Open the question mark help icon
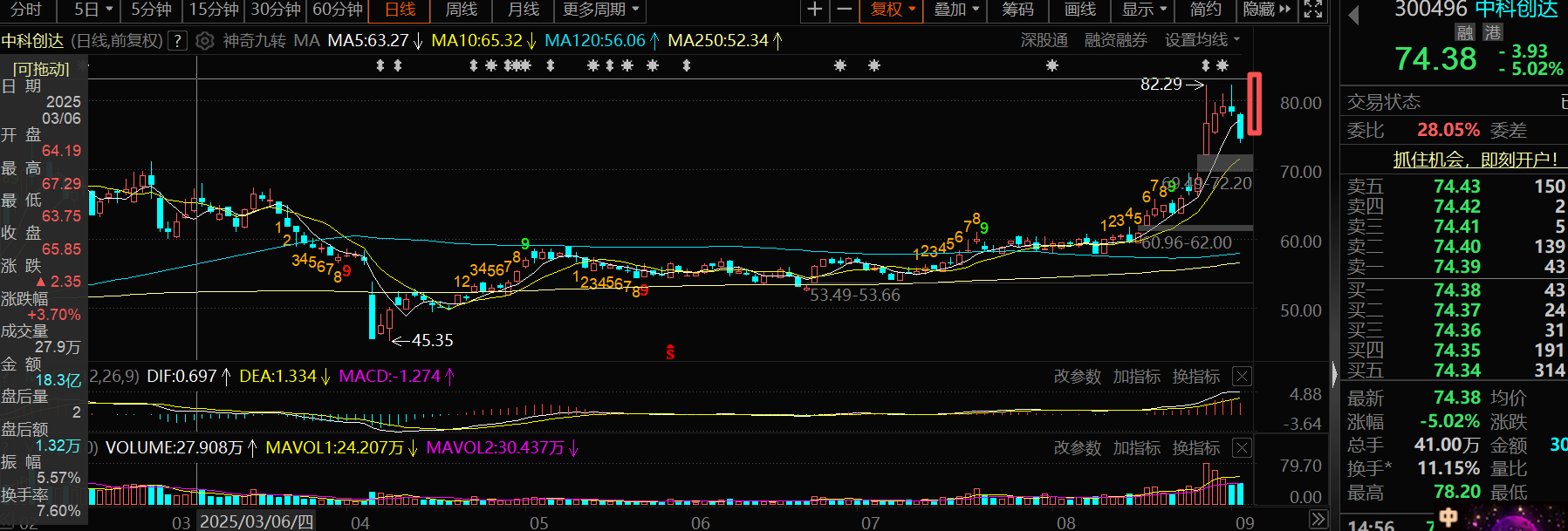The height and width of the screenshot is (531, 1568). [177, 41]
